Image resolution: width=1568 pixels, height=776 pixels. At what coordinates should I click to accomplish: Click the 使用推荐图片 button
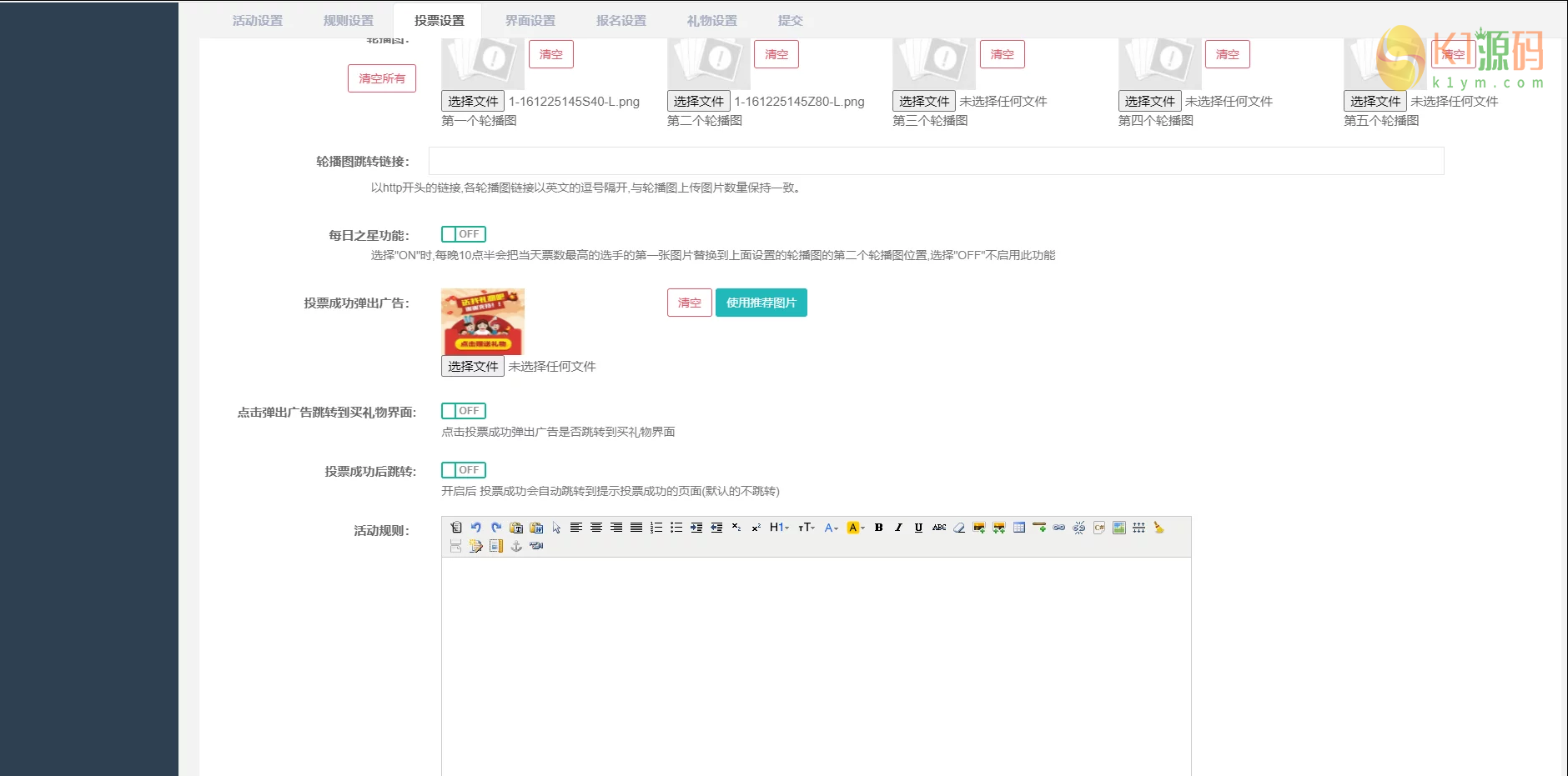[x=760, y=303]
